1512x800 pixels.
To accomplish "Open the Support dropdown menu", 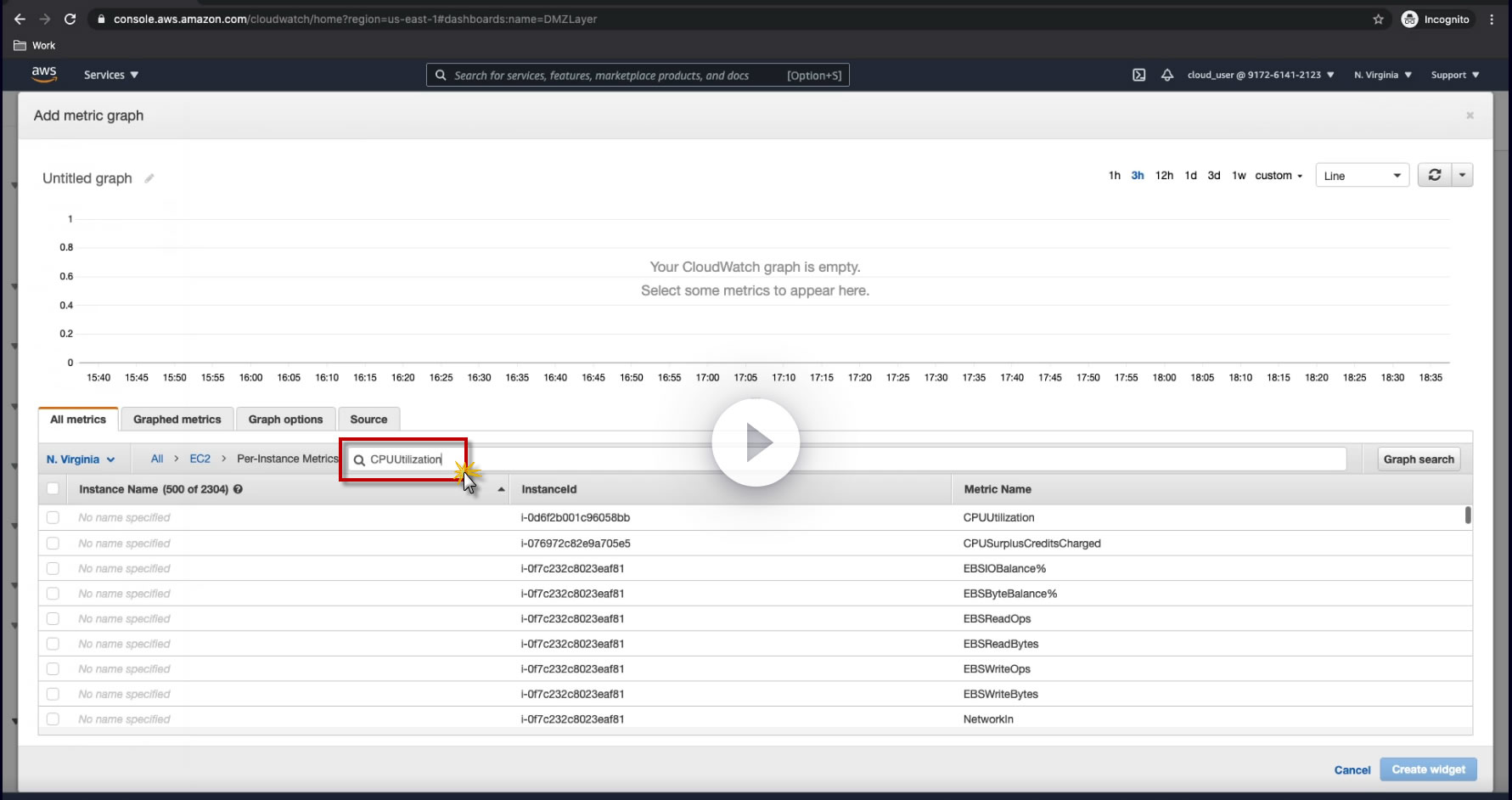I will [1455, 75].
